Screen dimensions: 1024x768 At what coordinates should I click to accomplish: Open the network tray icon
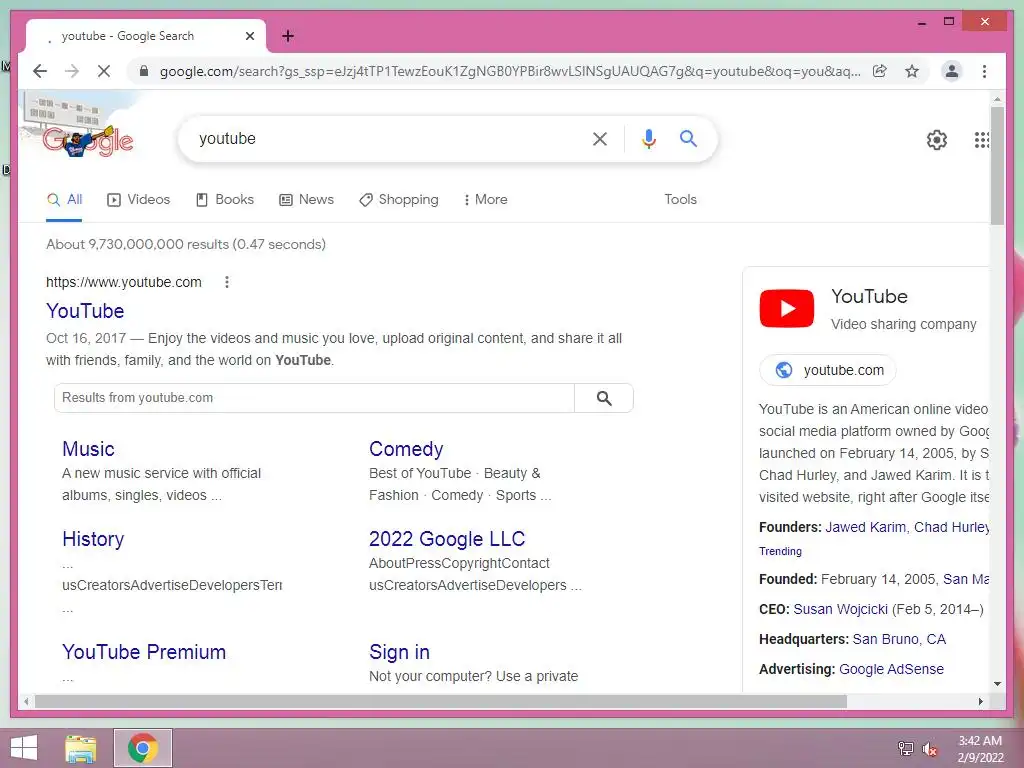[x=905, y=748]
